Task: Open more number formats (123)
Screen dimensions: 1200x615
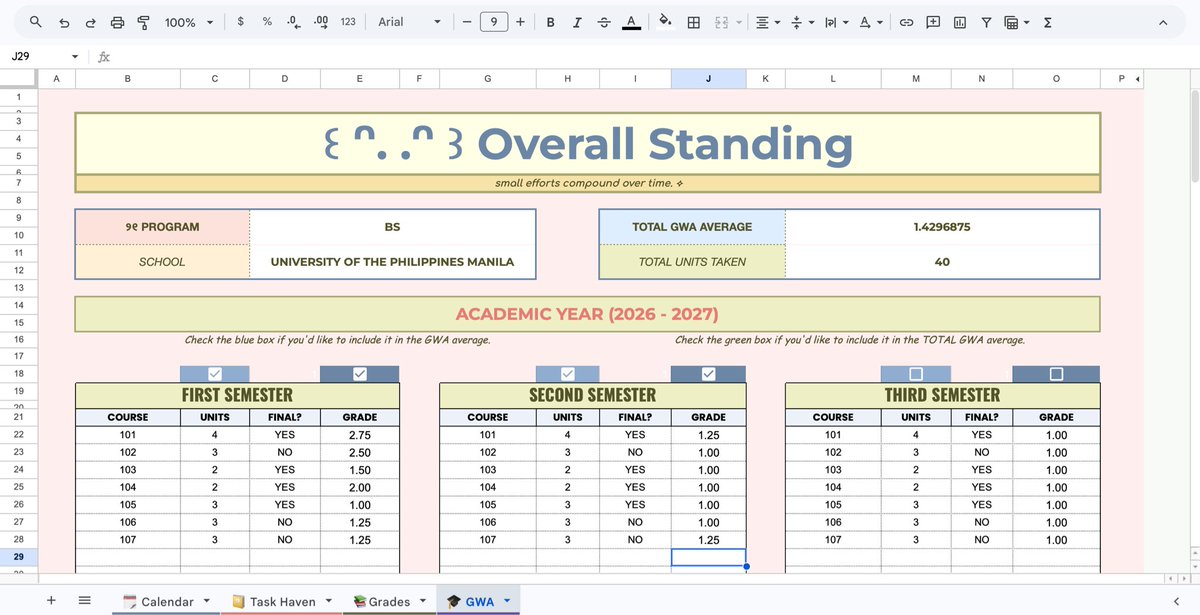Action: (x=348, y=21)
